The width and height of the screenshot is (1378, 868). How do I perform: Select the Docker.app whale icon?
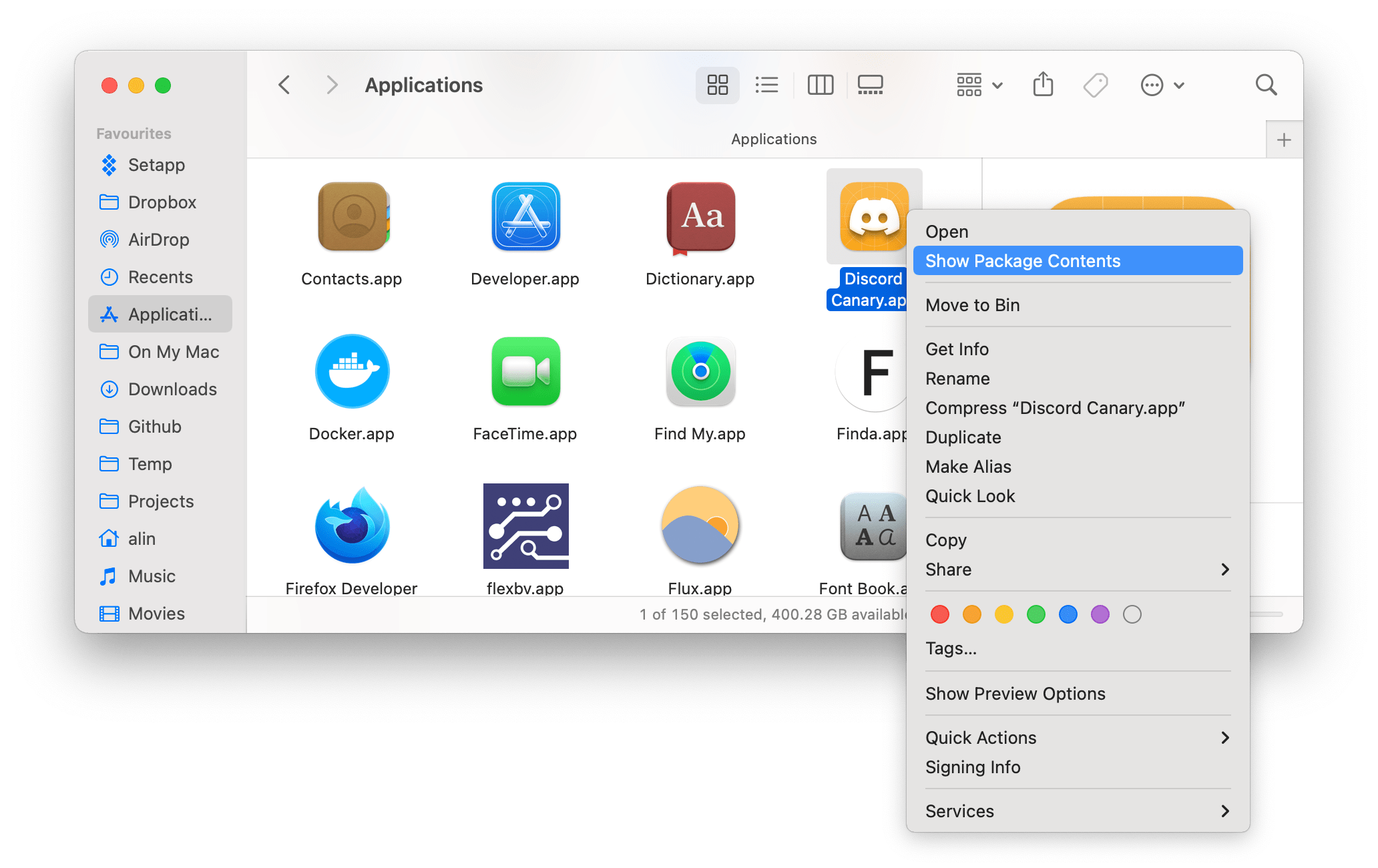[353, 371]
